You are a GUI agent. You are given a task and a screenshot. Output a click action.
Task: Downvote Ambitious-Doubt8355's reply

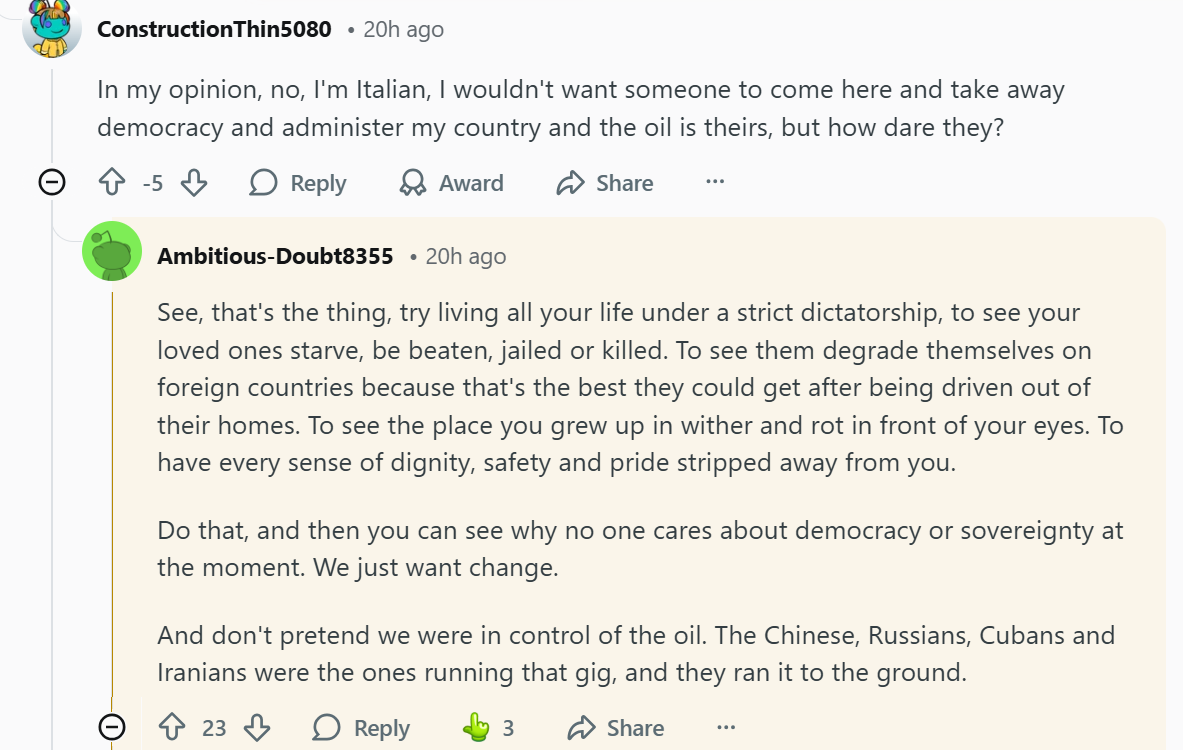pyautogui.click(x=257, y=727)
